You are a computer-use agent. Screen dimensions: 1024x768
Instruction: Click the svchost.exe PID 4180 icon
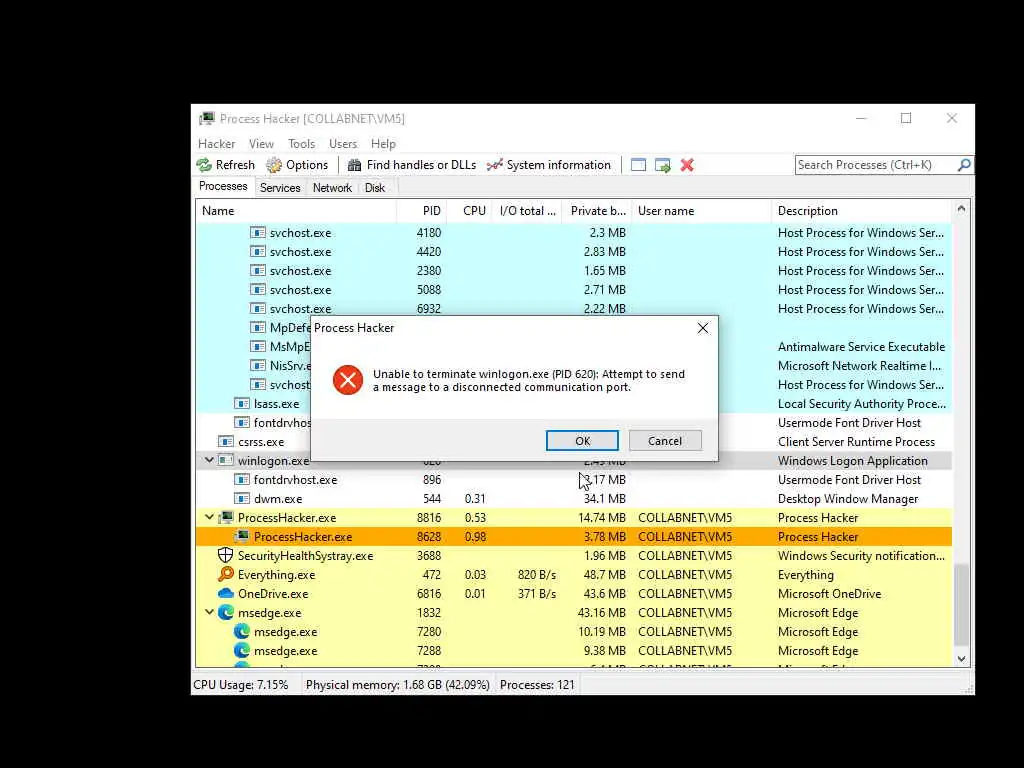(x=258, y=232)
